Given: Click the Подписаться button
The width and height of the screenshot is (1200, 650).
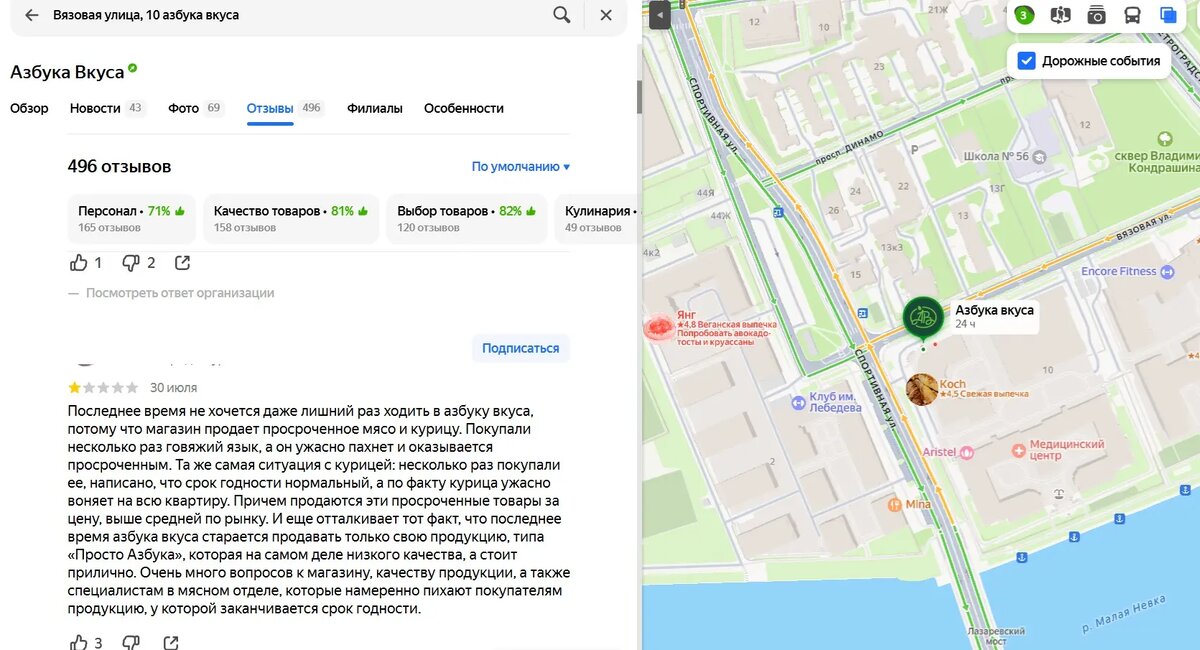Looking at the screenshot, I should point(521,348).
